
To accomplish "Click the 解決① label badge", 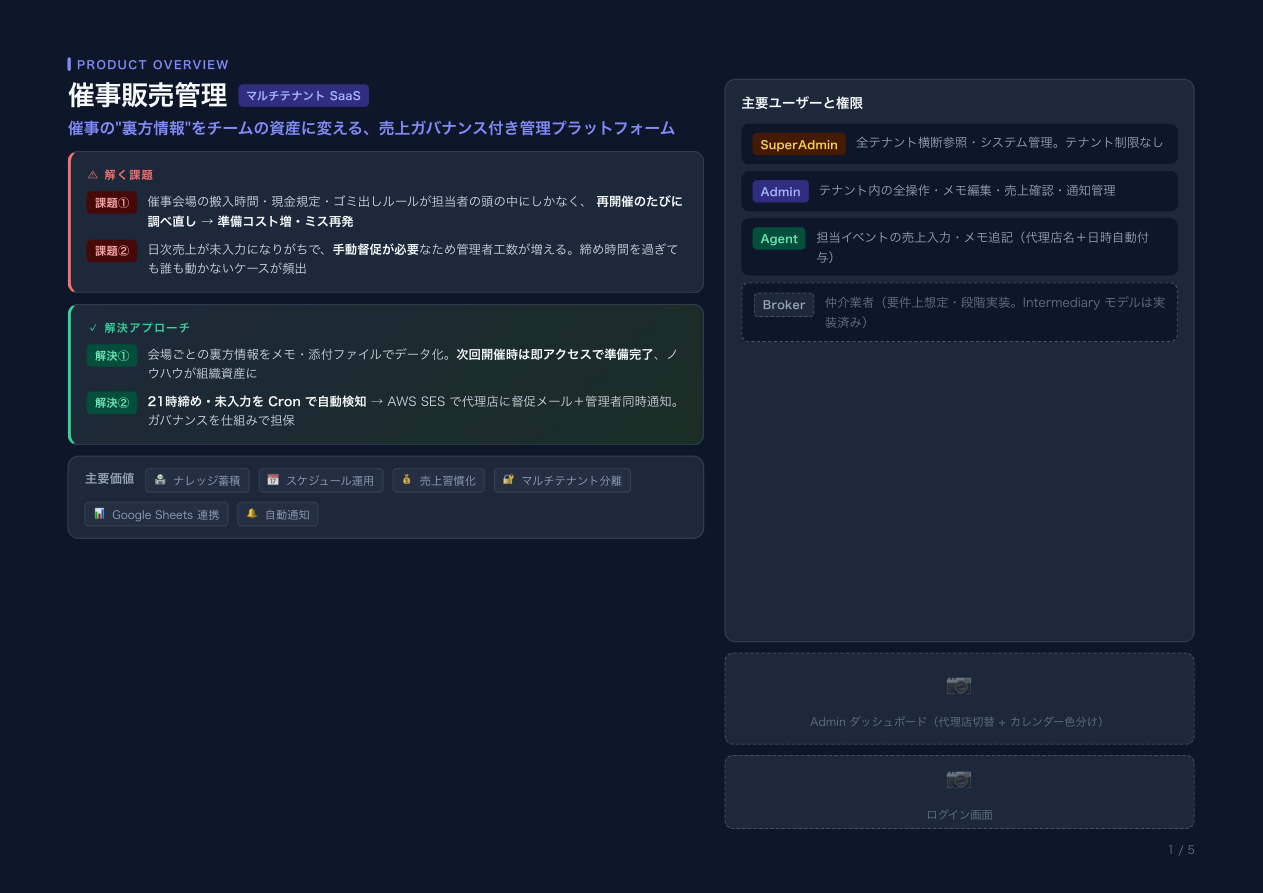I will (112, 356).
